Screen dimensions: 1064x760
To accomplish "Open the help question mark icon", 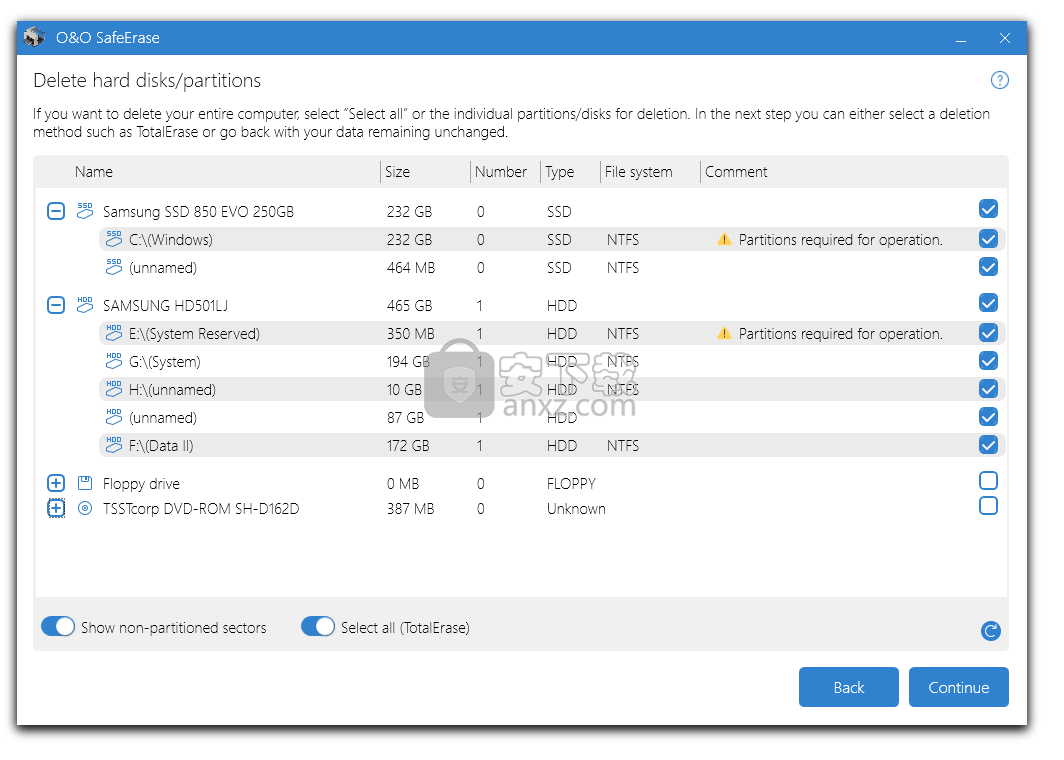I will pos(1000,81).
